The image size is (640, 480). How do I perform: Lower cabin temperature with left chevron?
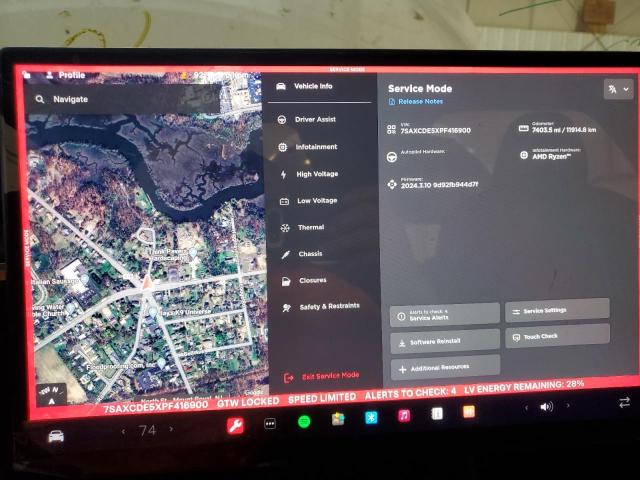click(123, 431)
